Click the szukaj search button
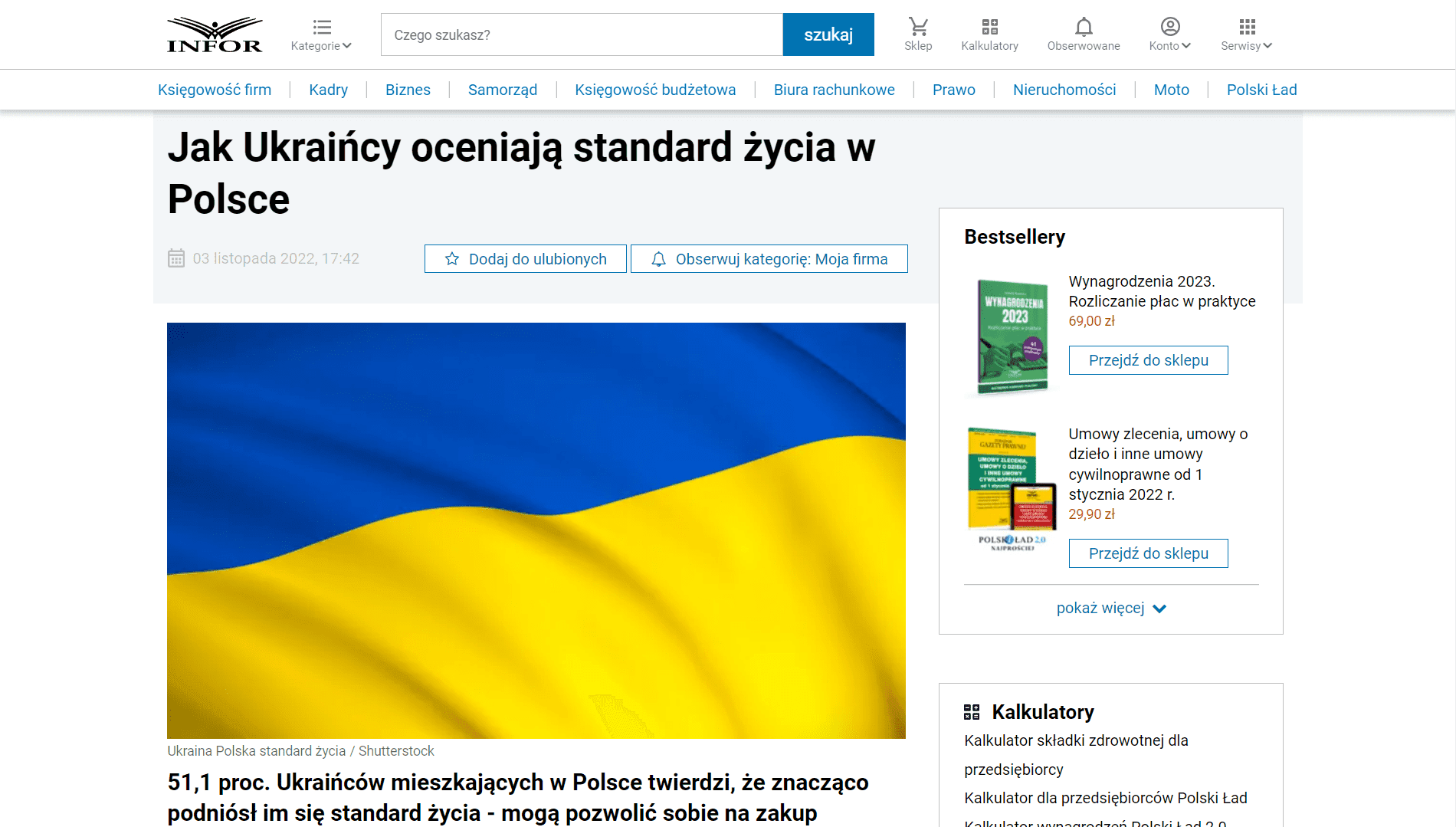Viewport: 1456px width, 827px height. pos(828,34)
